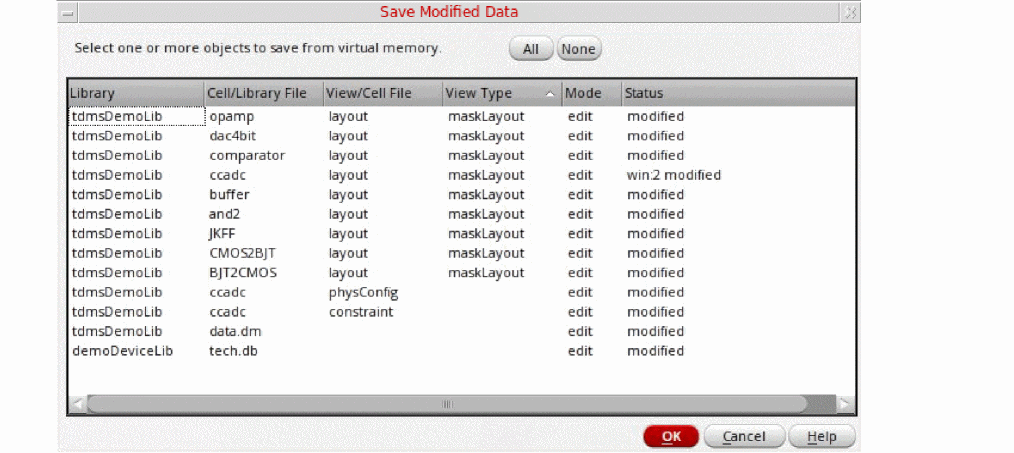Click the All button
This screenshot has width=1014, height=453.
(x=531, y=49)
